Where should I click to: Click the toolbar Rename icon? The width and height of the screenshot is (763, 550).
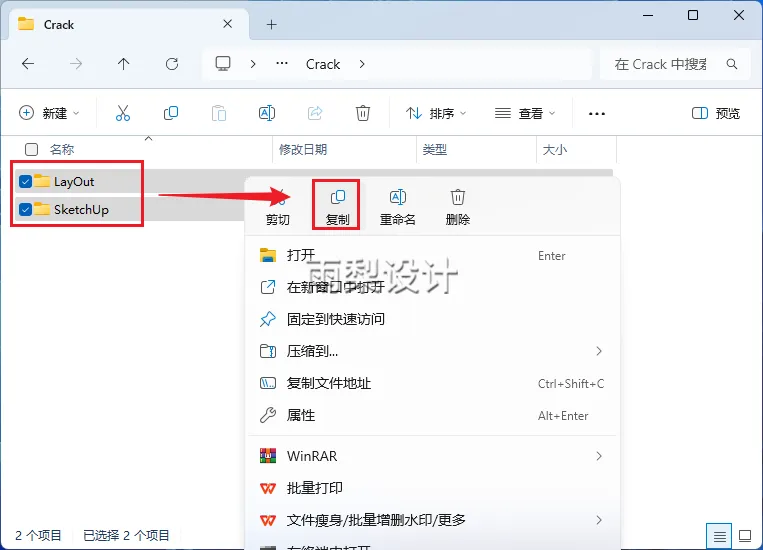tap(267, 113)
